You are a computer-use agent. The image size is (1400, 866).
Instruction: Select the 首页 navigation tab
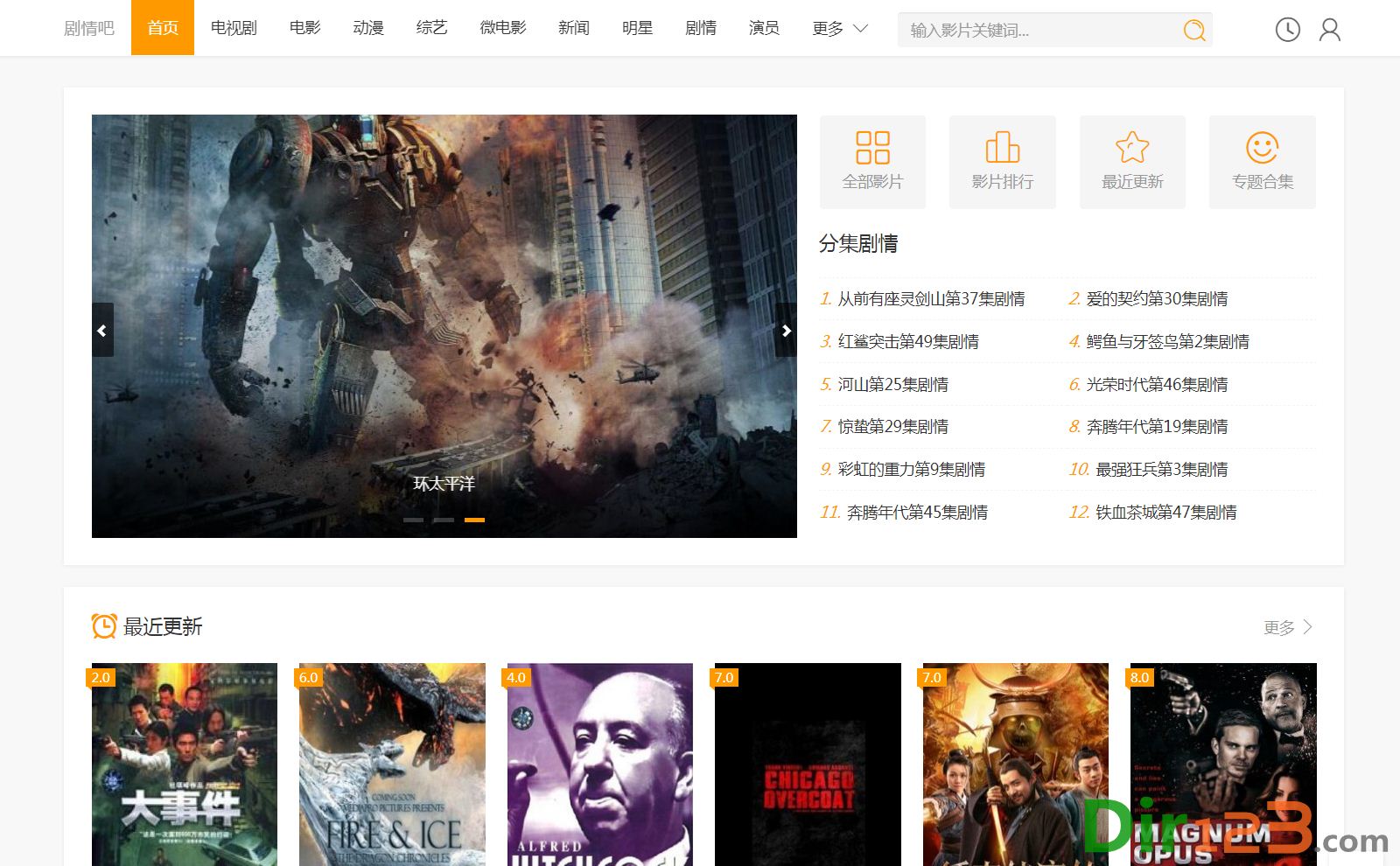(x=163, y=28)
